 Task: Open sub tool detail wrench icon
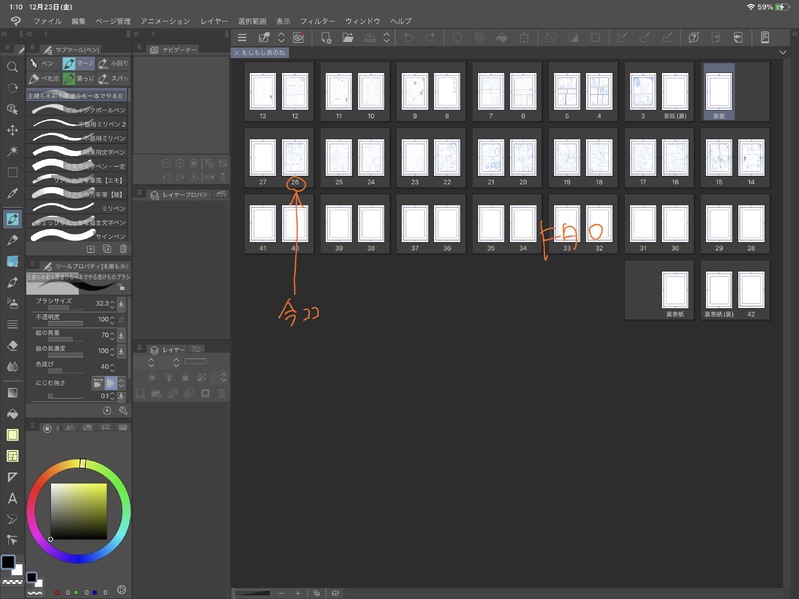point(123,411)
